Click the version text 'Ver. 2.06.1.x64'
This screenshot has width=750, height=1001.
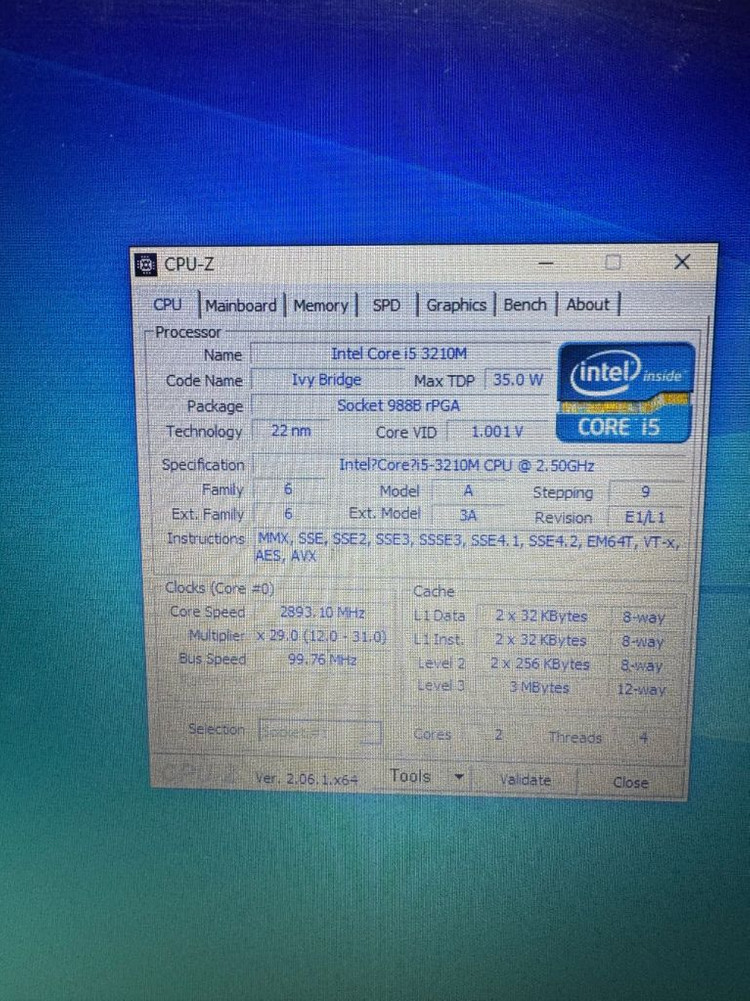(306, 778)
